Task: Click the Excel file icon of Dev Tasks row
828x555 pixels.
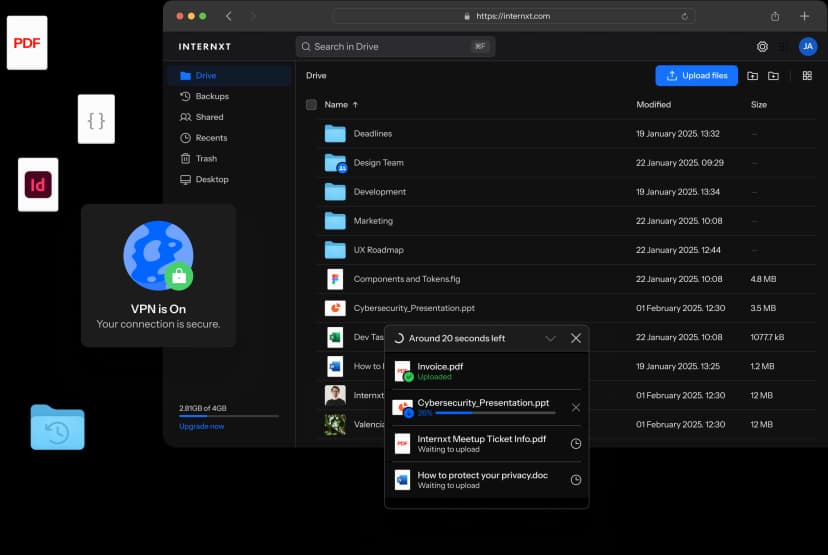Action: coord(335,337)
